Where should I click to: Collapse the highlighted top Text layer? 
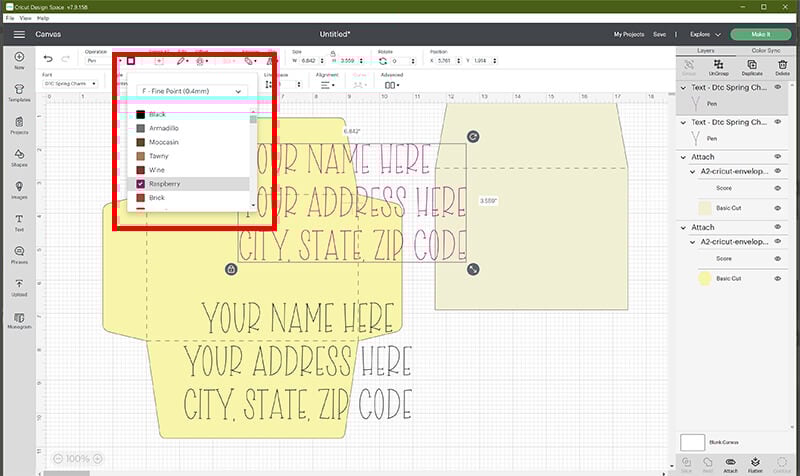point(683,88)
